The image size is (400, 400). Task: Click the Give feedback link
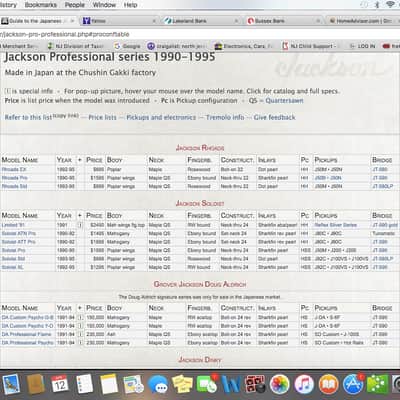point(274,117)
